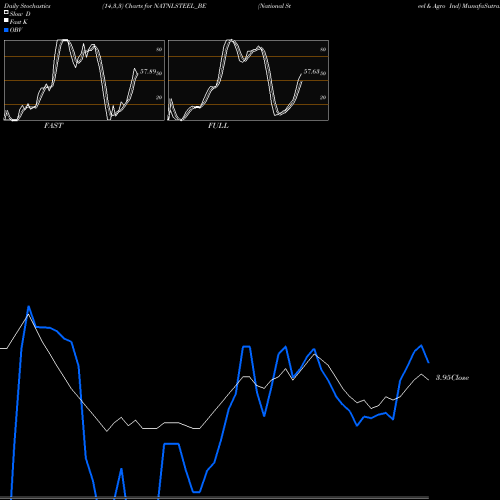Click the blue OBV legend swatch
Image resolution: width=500 pixels, height=500 pixels.
(x=6, y=30)
